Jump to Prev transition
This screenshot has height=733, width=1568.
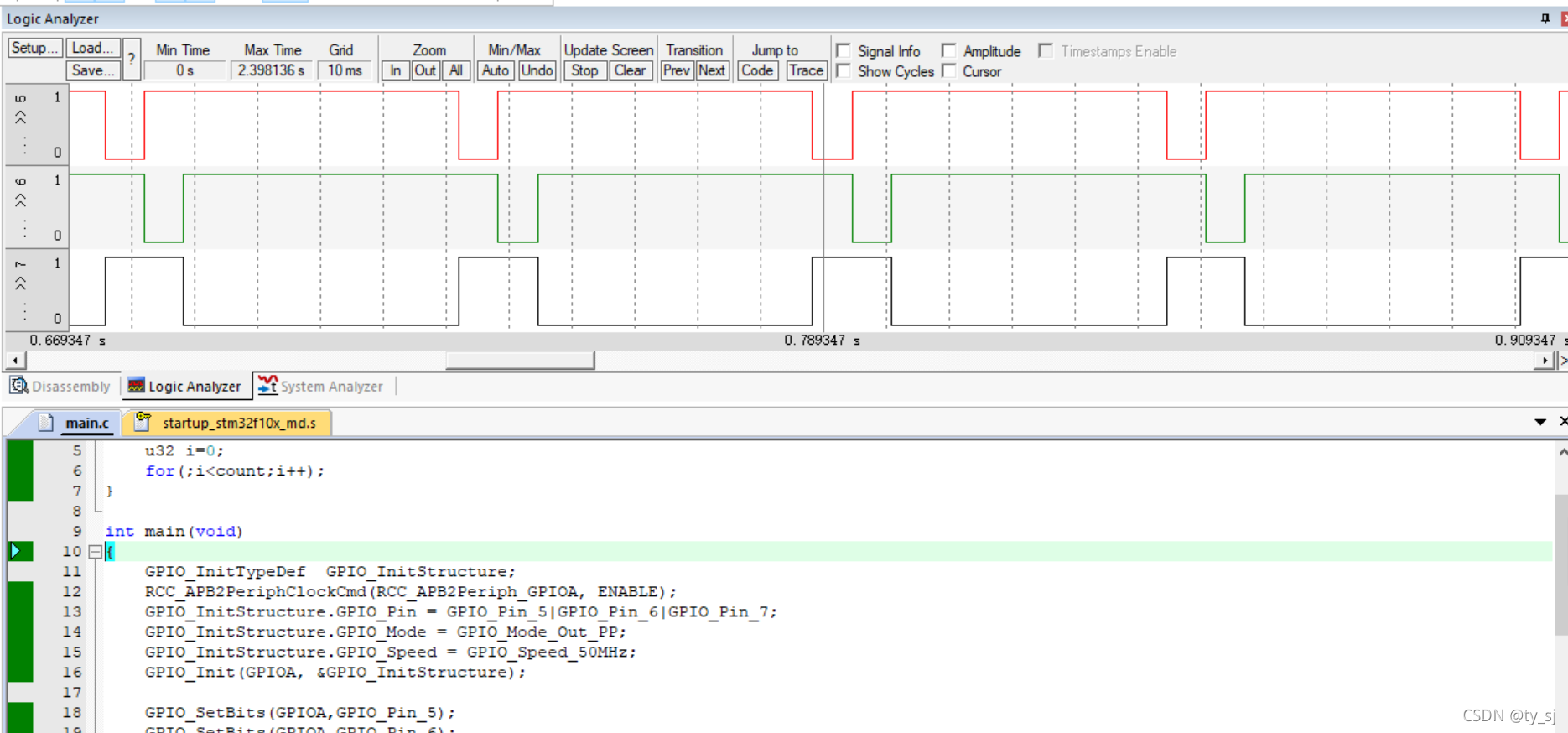click(x=676, y=70)
